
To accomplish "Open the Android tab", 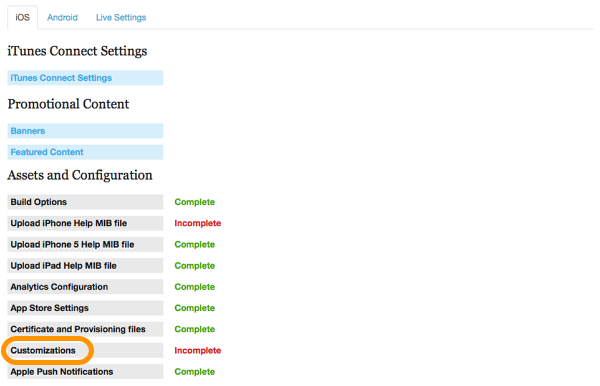I will pos(62,18).
